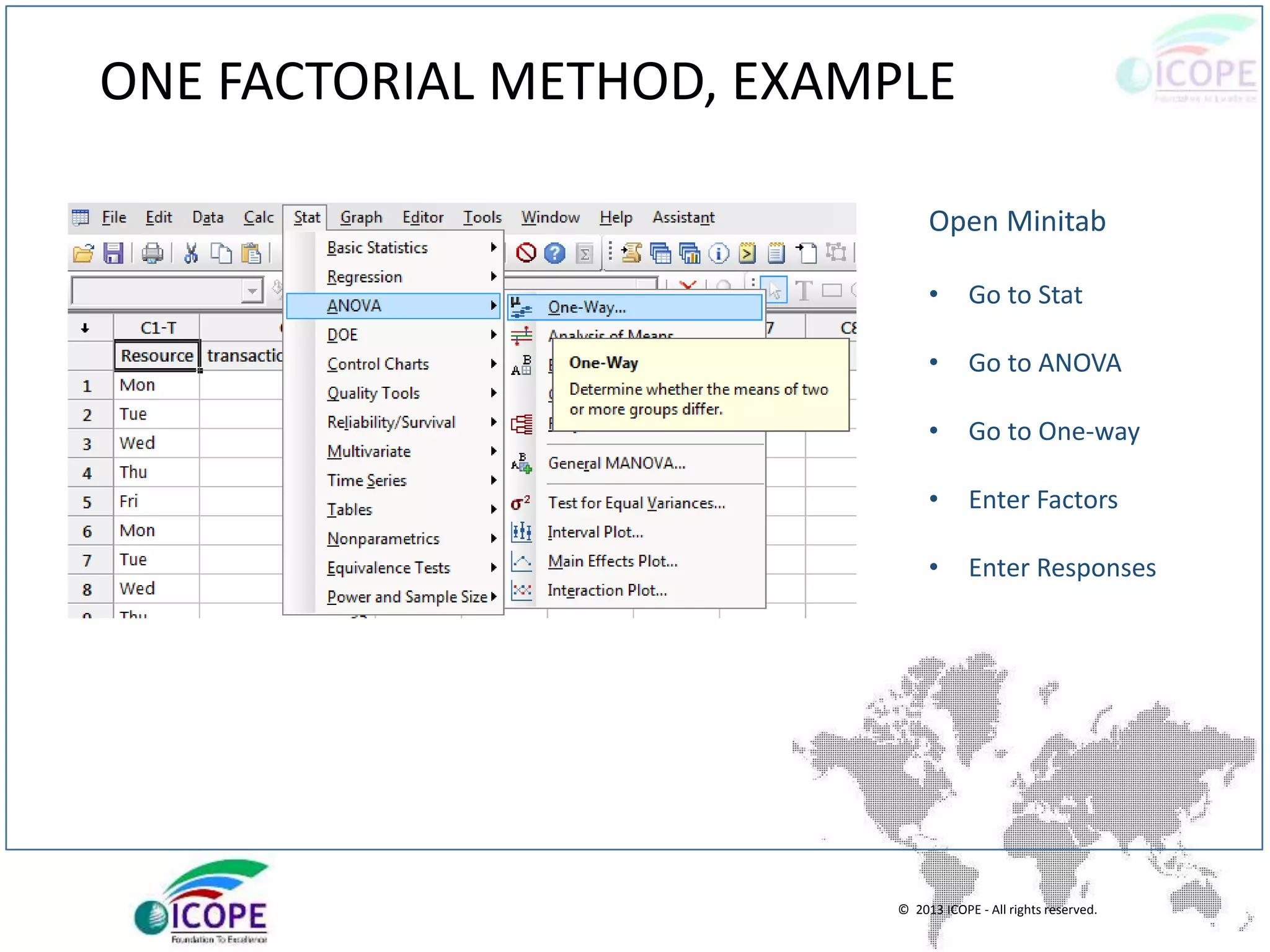The image size is (1270, 952).
Task: Click the worksheet icon beside File menu
Action: (x=81, y=218)
